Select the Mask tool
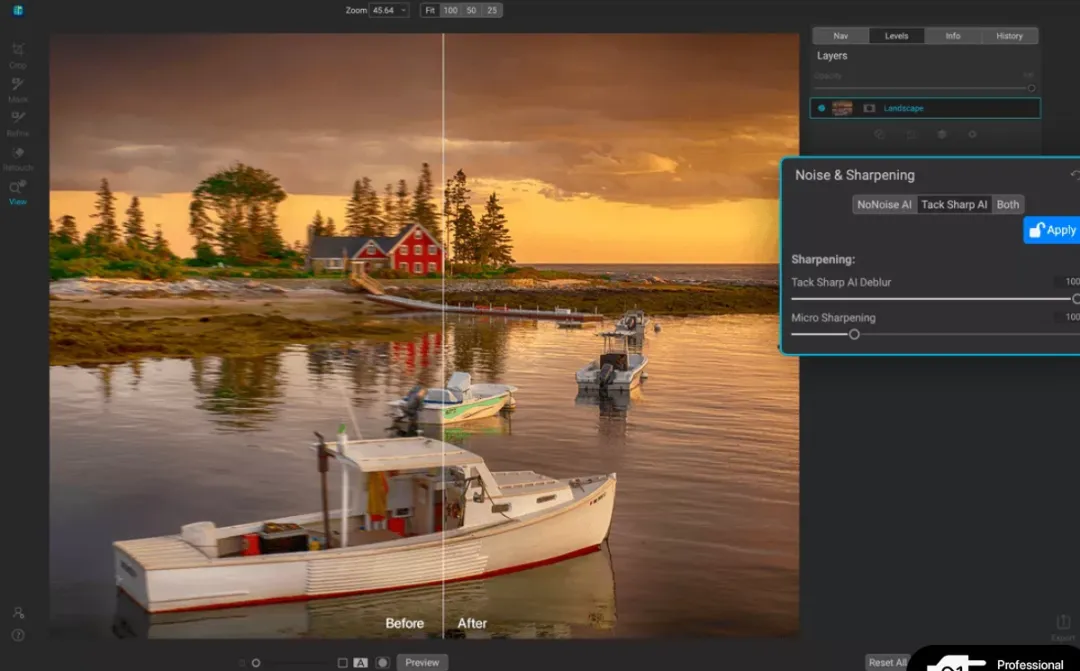The height and width of the screenshot is (671, 1080). [x=18, y=88]
